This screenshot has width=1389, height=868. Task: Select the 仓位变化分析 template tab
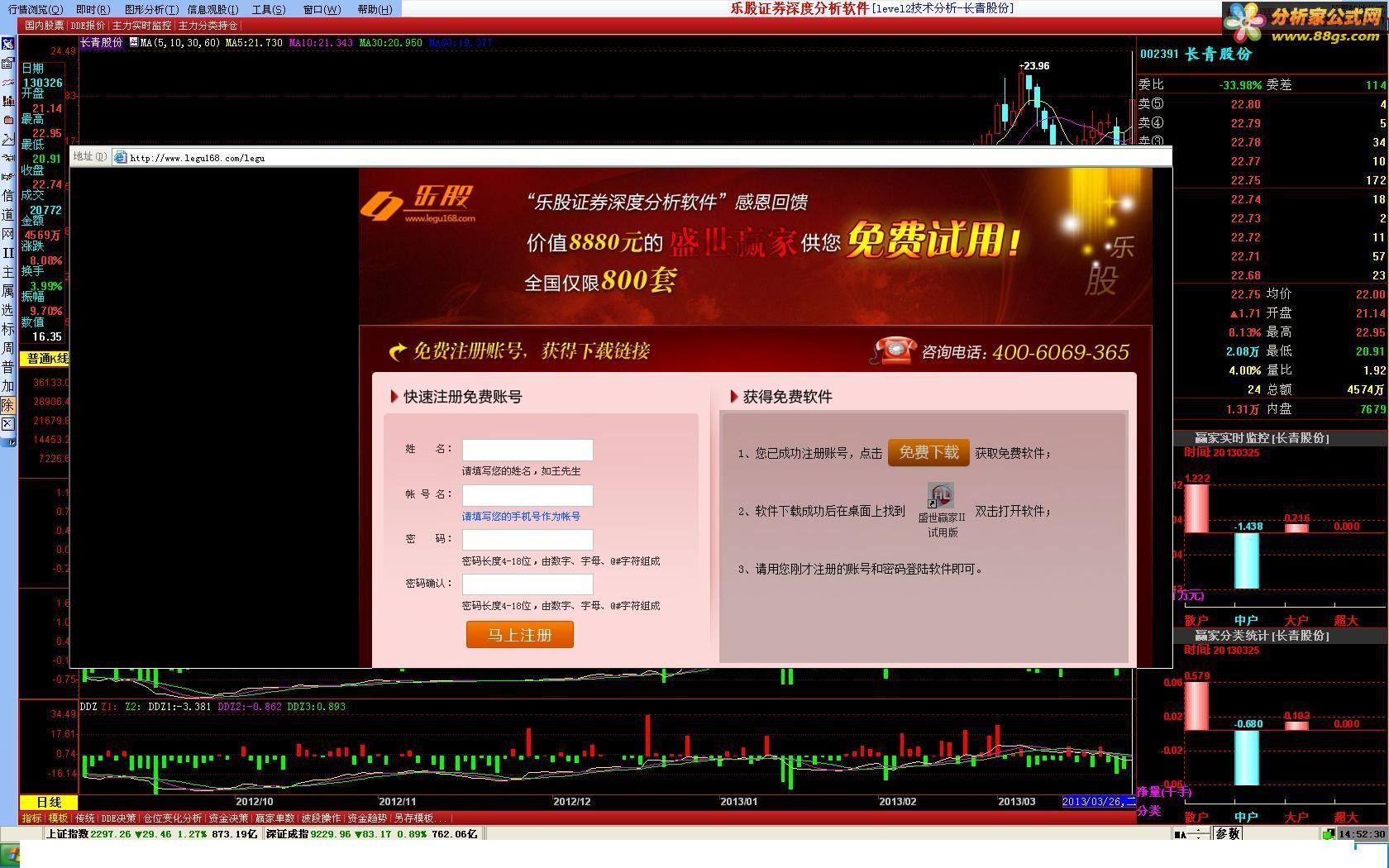point(173,818)
